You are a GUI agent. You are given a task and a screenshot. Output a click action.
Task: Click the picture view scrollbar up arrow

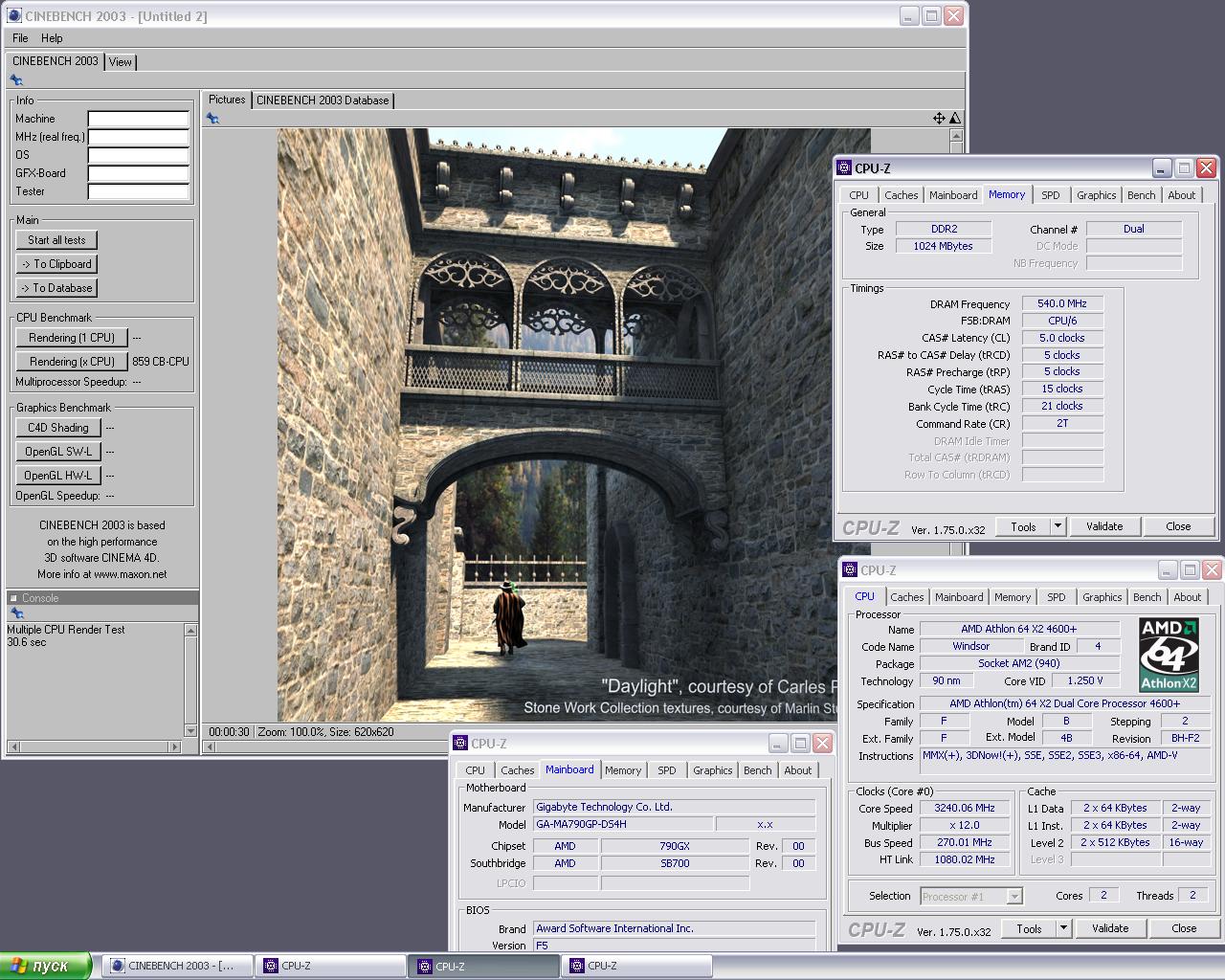tap(955, 136)
